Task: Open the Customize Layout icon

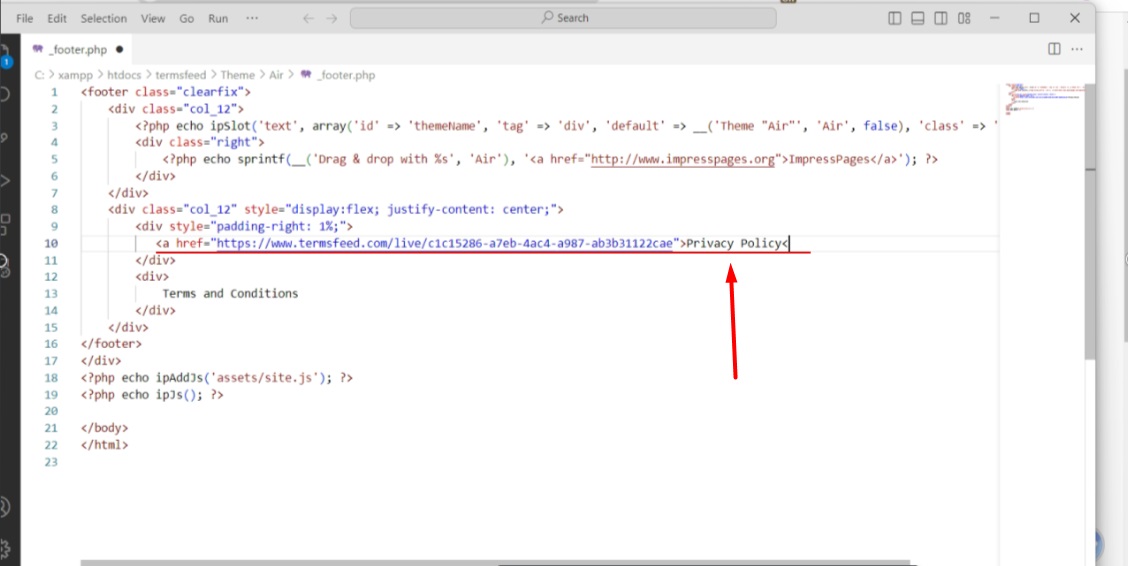Action: 964,19
